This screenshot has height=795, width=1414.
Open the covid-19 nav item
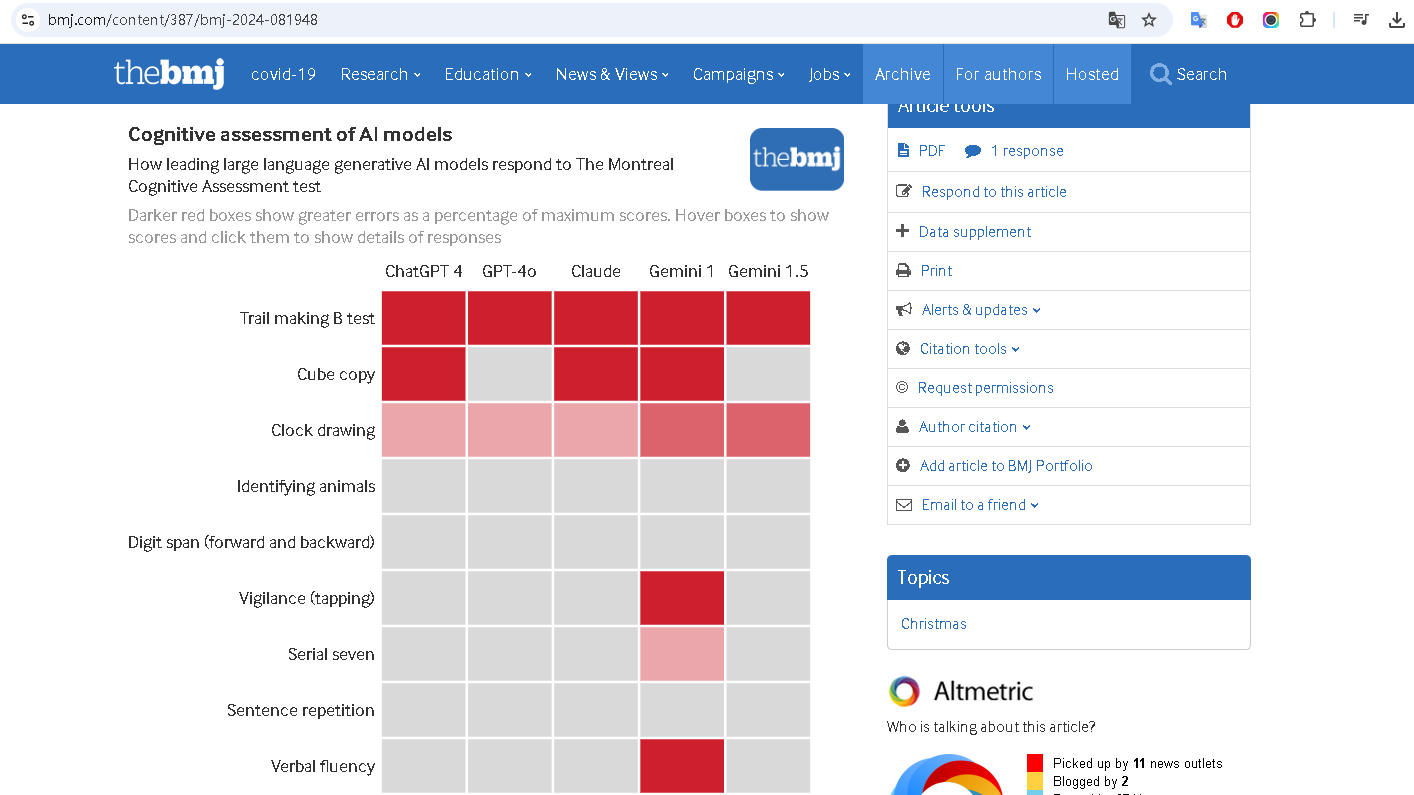[283, 74]
